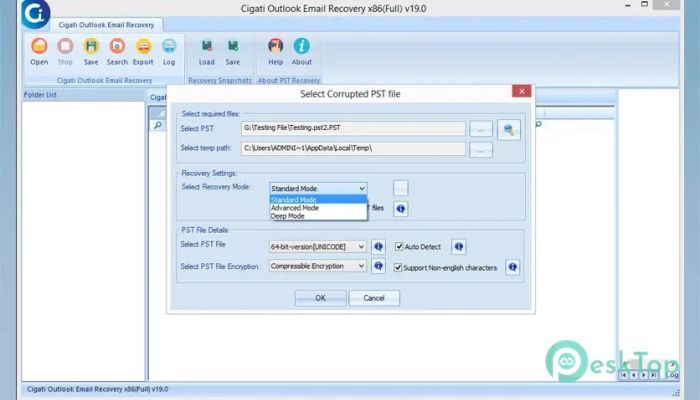The height and width of the screenshot is (400, 700).
Task: Maximize the Cigati application window
Action: (x=644, y=4)
